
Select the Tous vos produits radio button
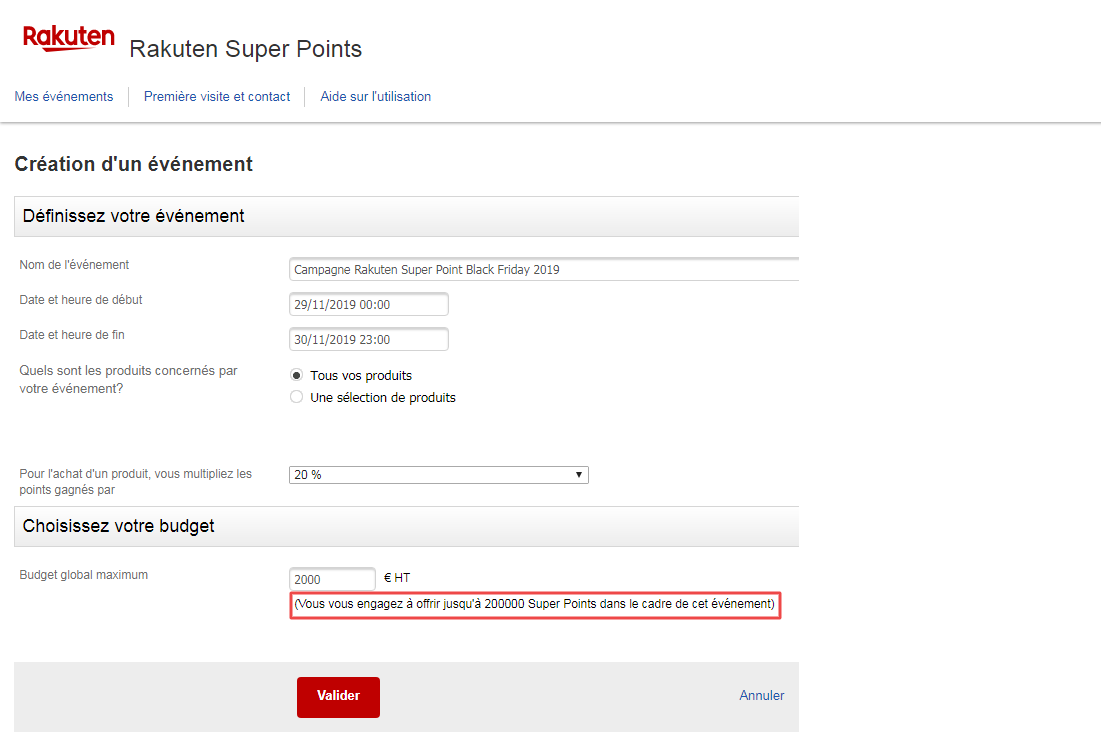pos(296,375)
